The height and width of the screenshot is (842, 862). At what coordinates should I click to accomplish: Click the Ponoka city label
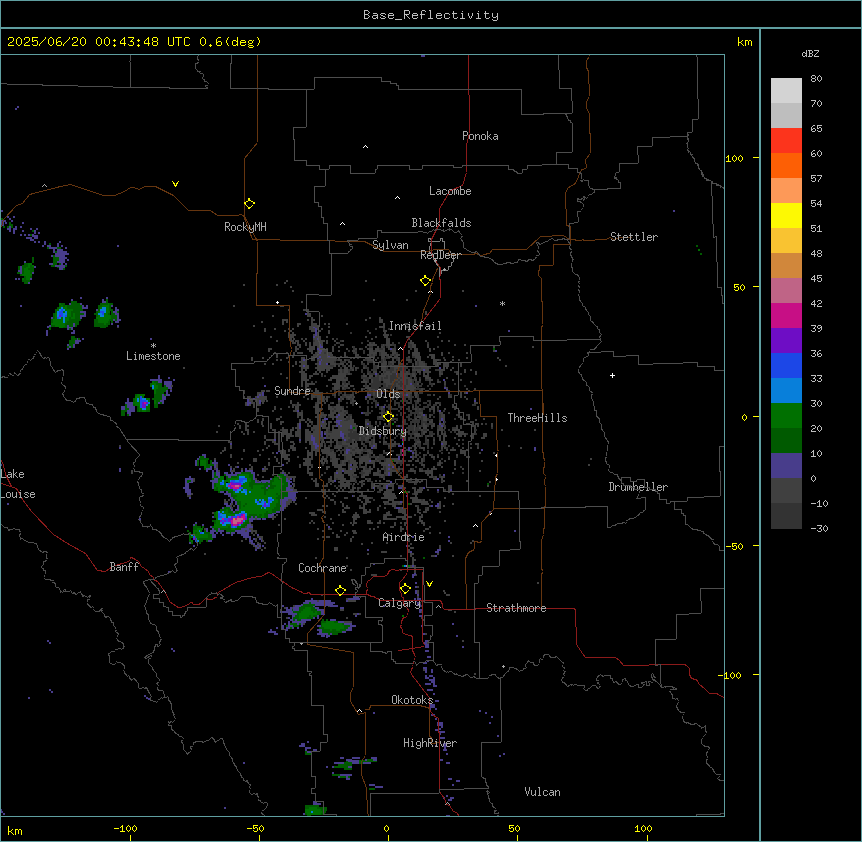[x=480, y=136]
